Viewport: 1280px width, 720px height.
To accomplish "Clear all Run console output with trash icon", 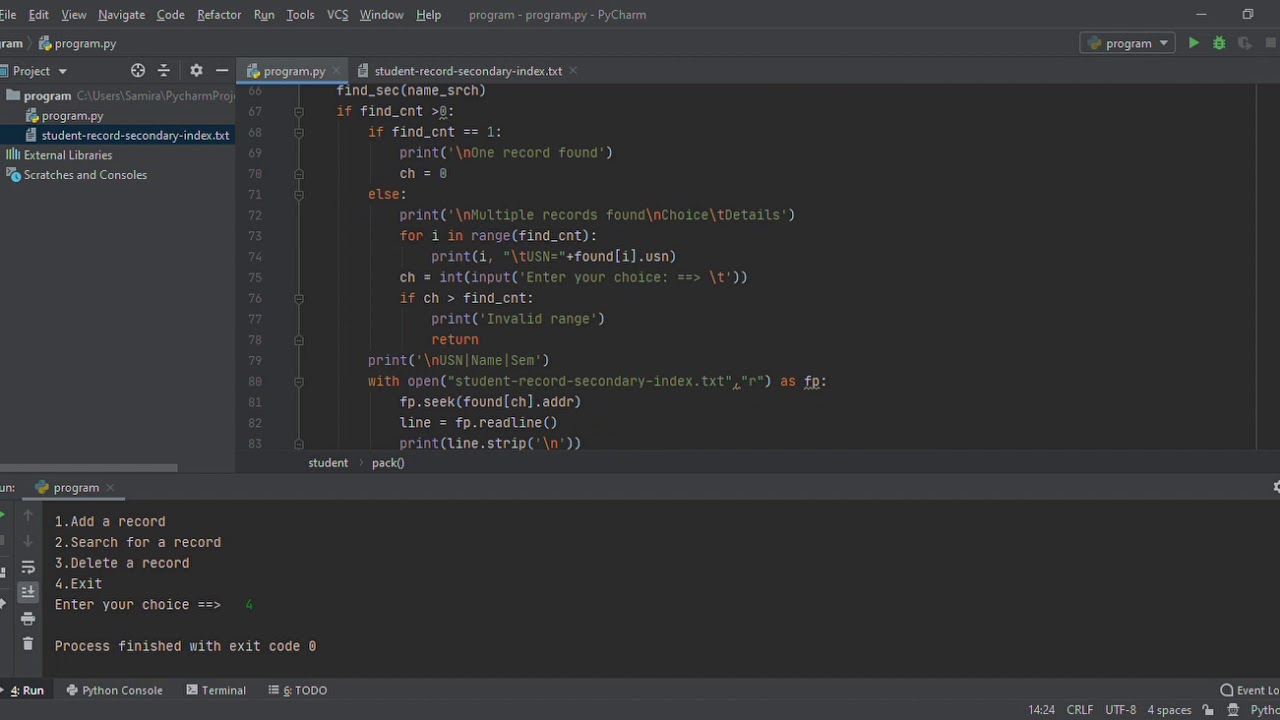I will (28, 644).
